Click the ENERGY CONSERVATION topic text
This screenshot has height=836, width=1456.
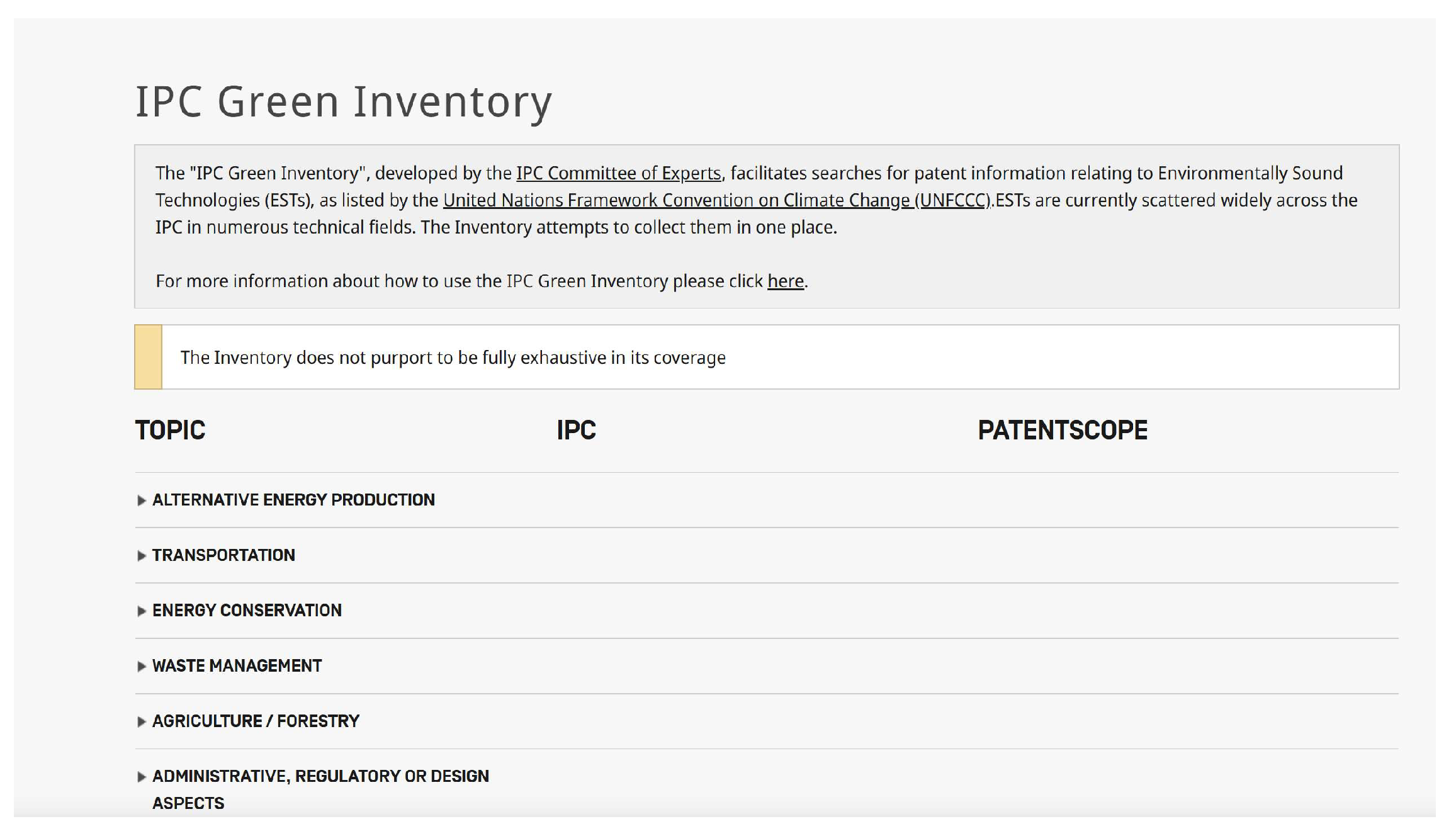(247, 611)
